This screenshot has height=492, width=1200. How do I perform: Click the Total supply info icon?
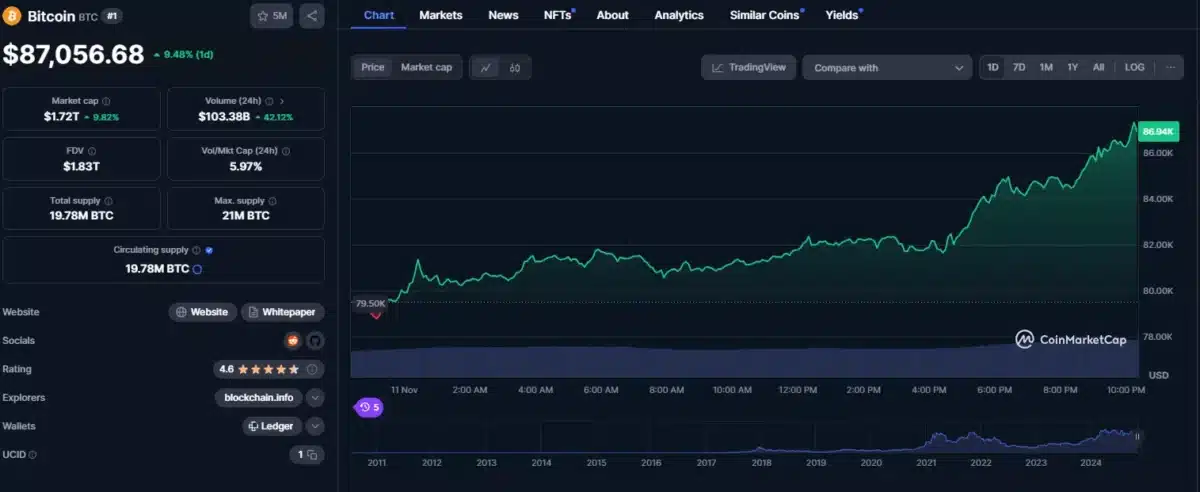point(109,201)
